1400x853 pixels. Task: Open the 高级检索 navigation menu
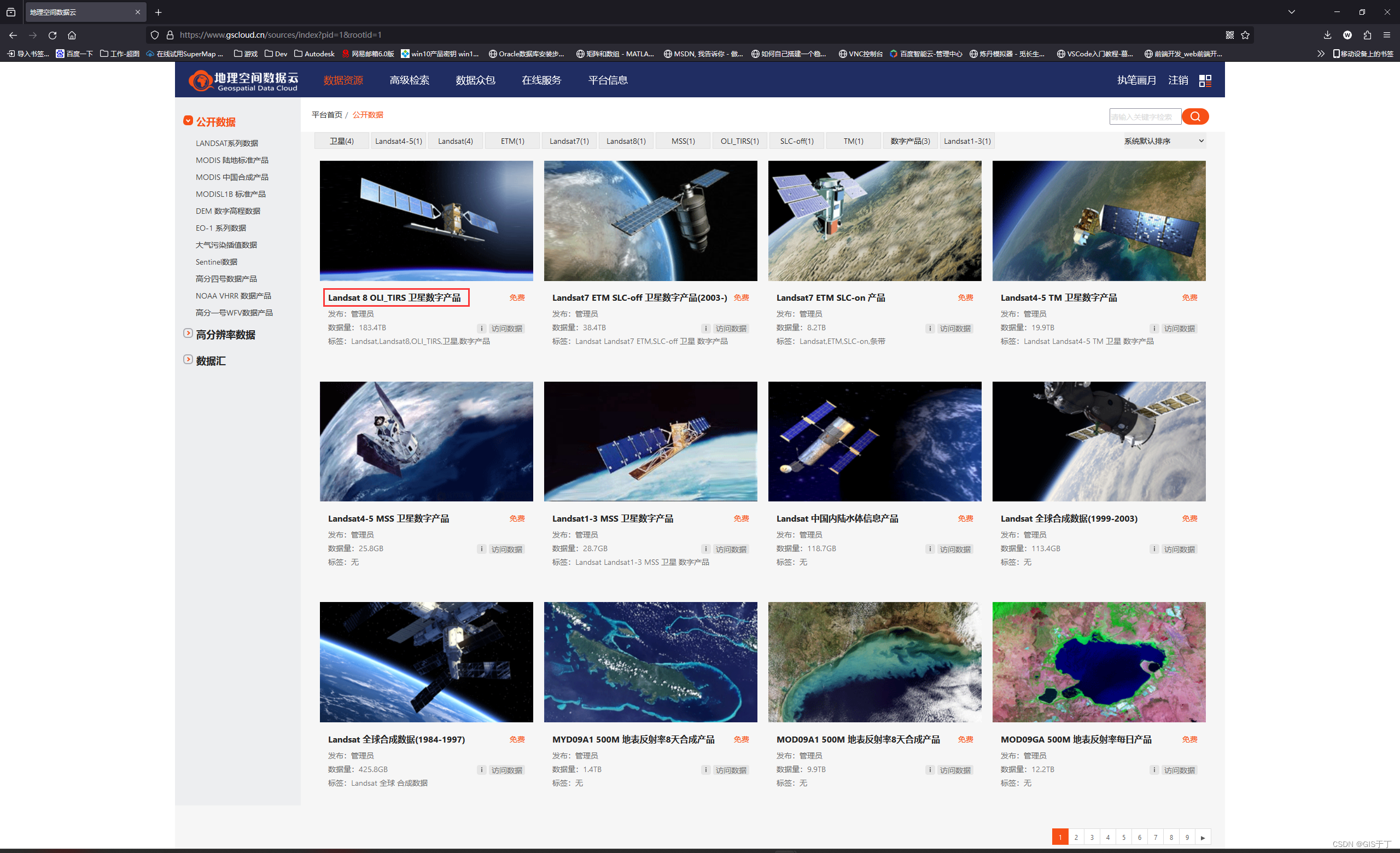pyautogui.click(x=409, y=80)
